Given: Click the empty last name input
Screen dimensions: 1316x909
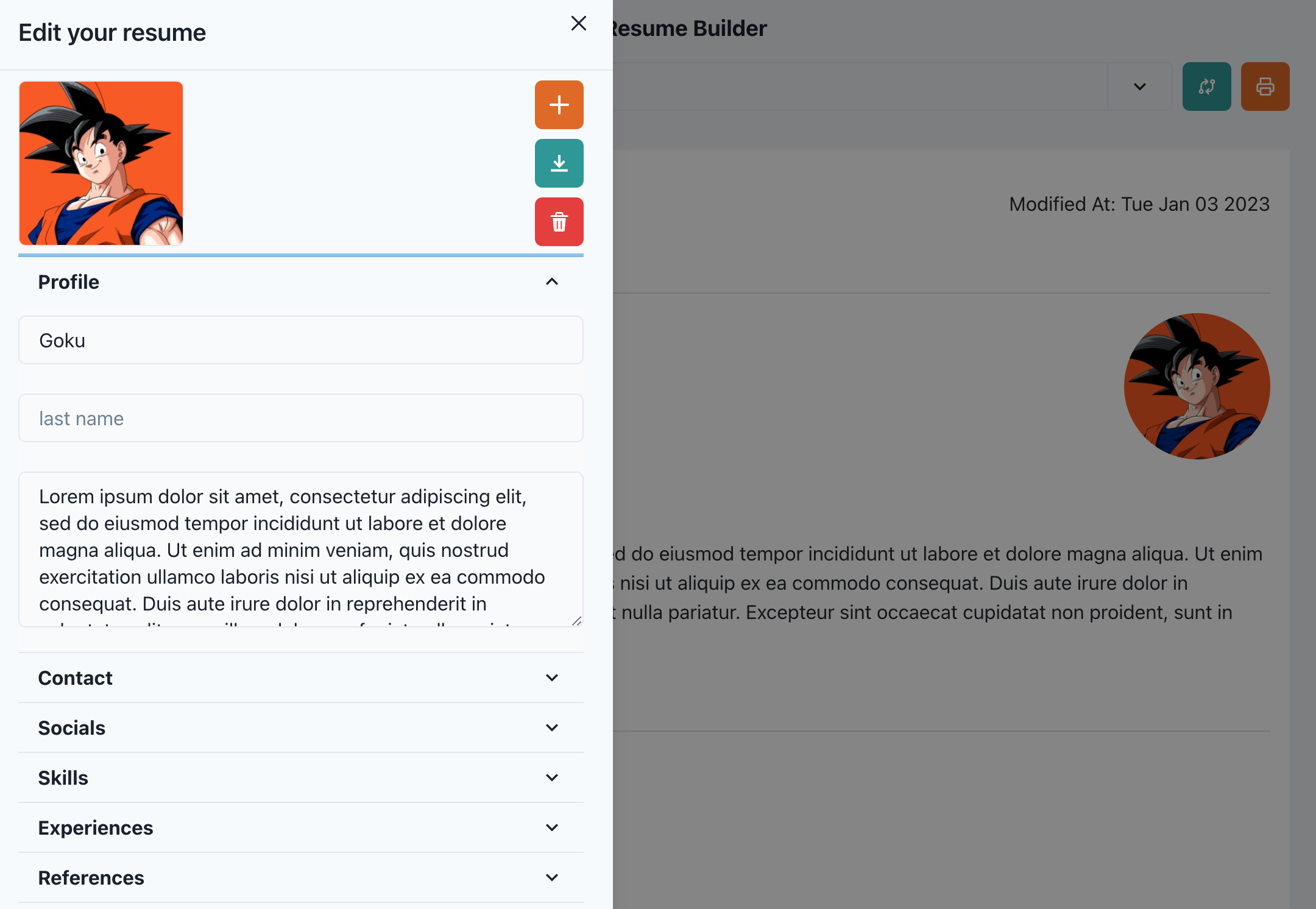Looking at the screenshot, I should (x=301, y=418).
